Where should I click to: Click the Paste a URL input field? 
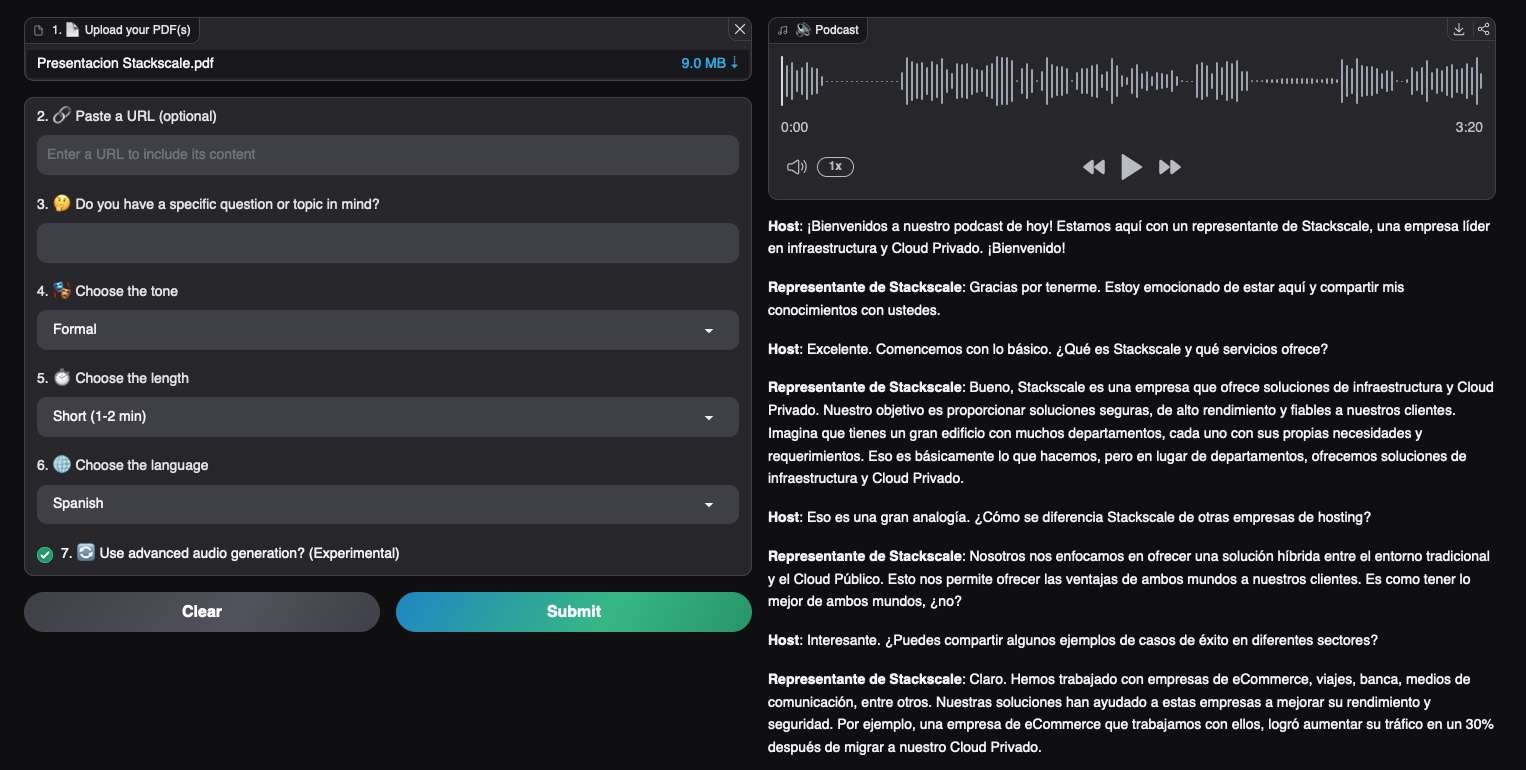[387, 155]
